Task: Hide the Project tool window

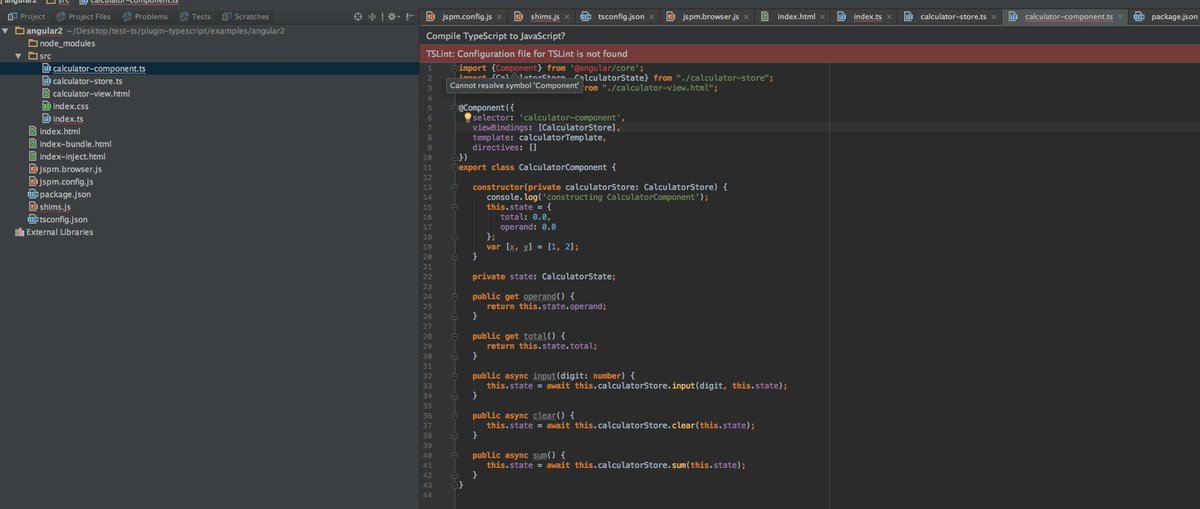Action: 408,17
